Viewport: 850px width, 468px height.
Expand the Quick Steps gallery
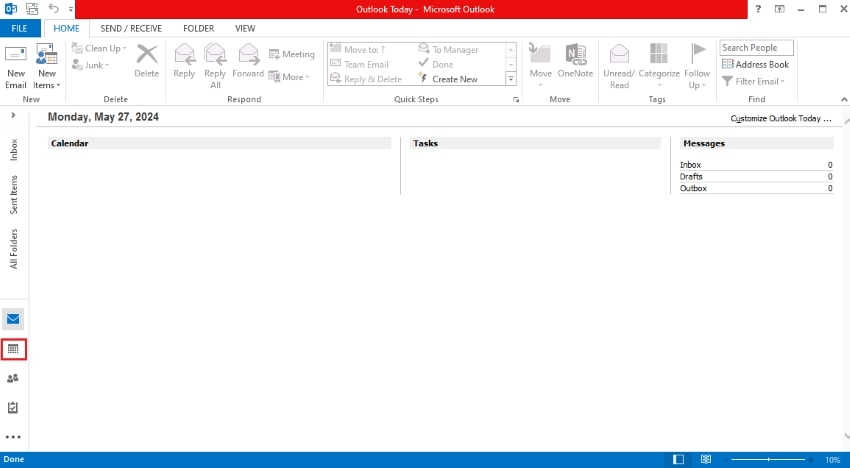(x=511, y=79)
